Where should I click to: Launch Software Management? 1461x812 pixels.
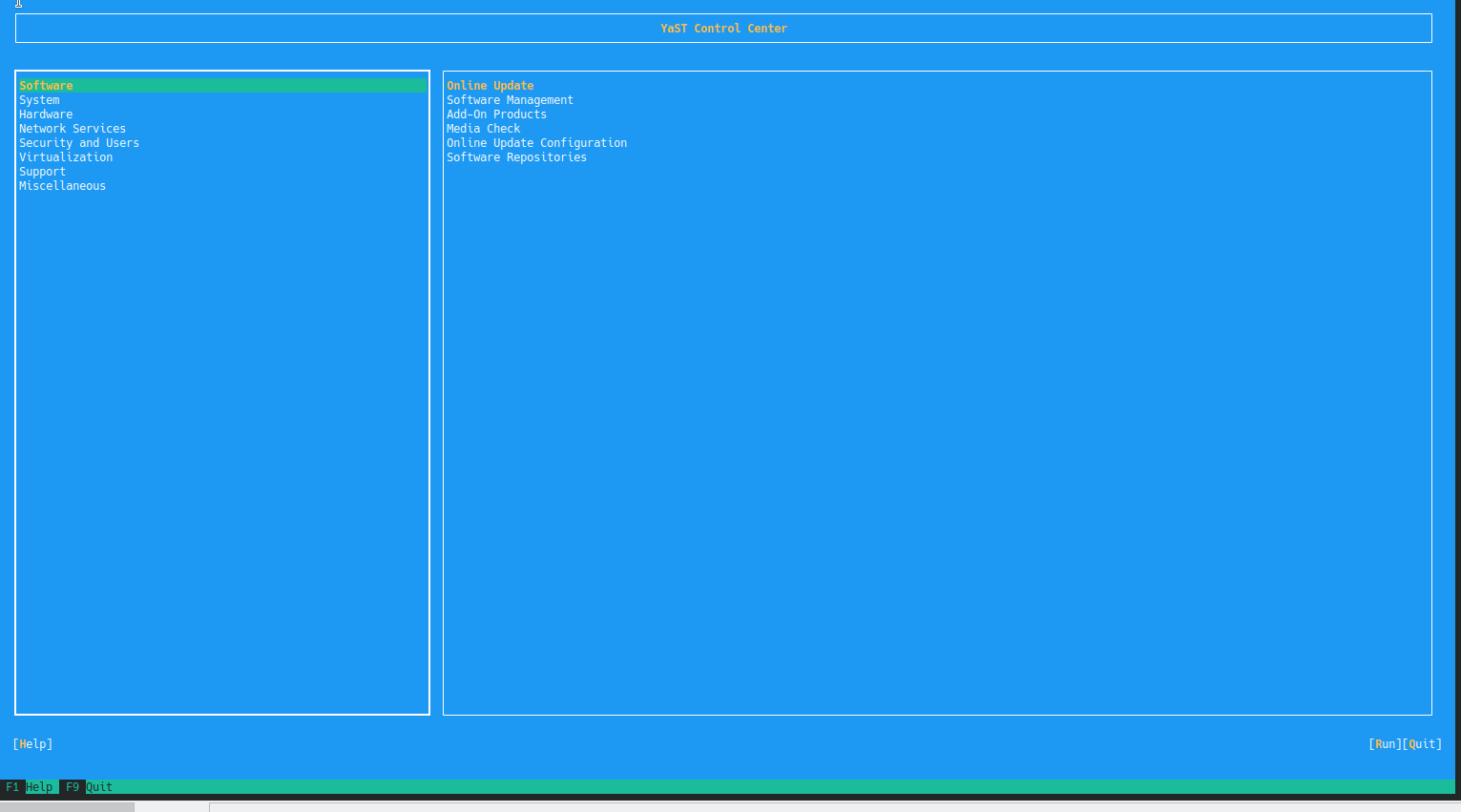coord(511,99)
